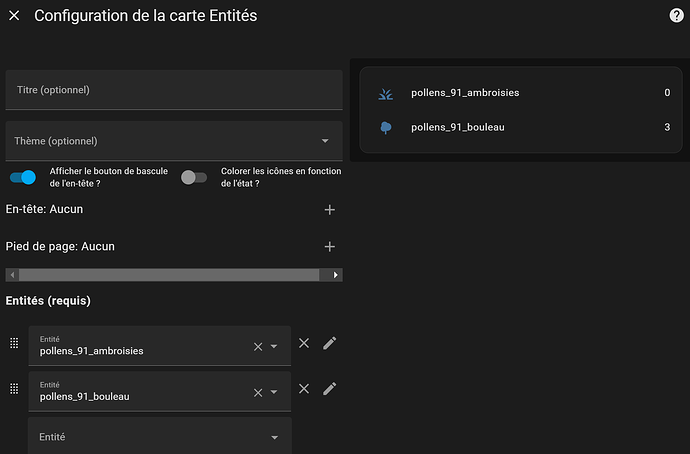690x454 pixels.
Task: Remove the pollens_91_bouleau entity row
Action: 304,389
